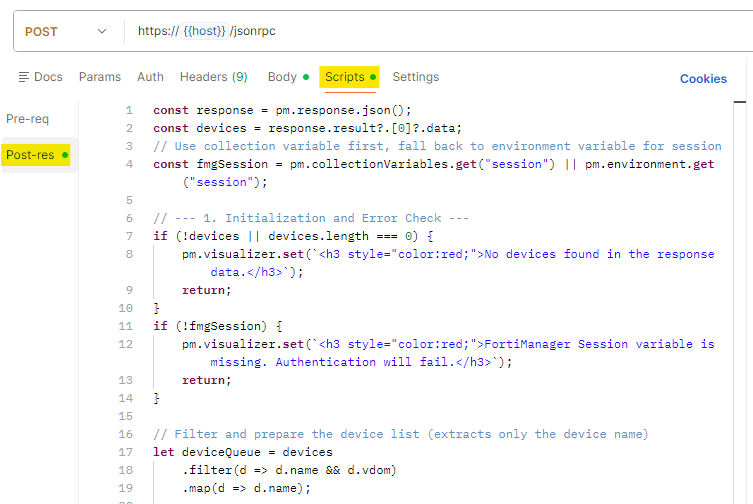Click the comment about collection variable first
Screen dimensions: 753x504
coord(437,146)
